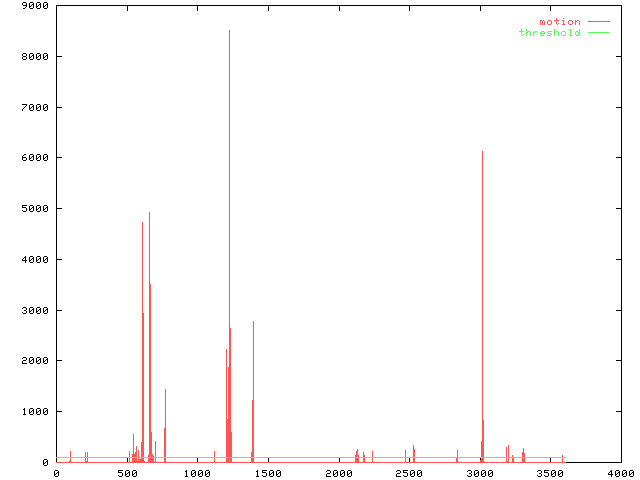The width and height of the screenshot is (640, 480).
Task: Click the 1500 x-axis tick label
Action: 267,473
